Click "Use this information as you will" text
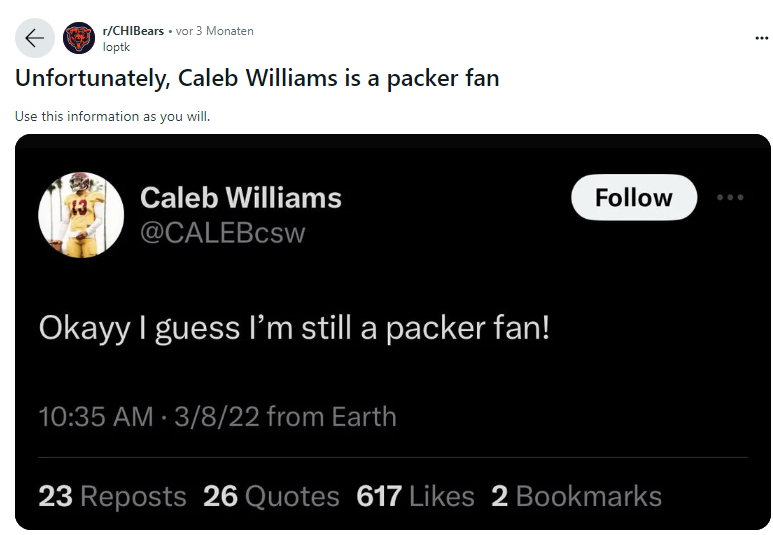The image size is (773, 535). [x=113, y=116]
